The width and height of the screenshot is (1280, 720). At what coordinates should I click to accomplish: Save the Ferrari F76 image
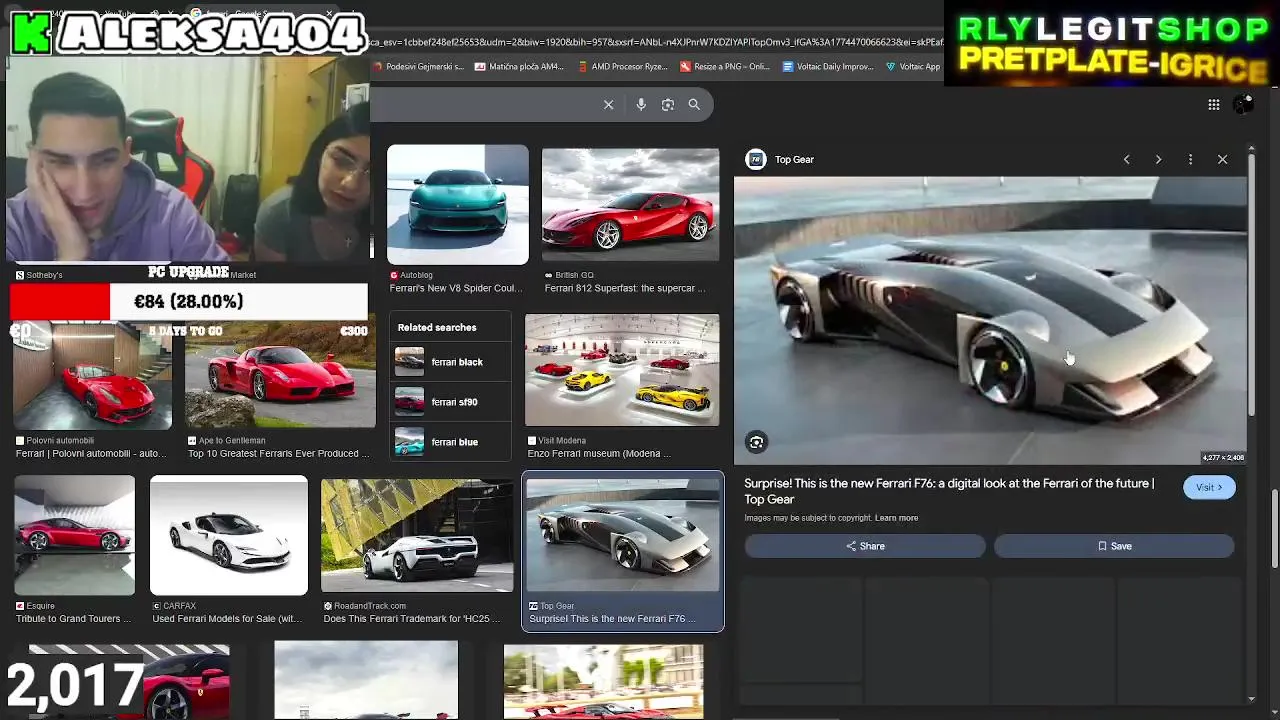pyautogui.click(x=1114, y=546)
